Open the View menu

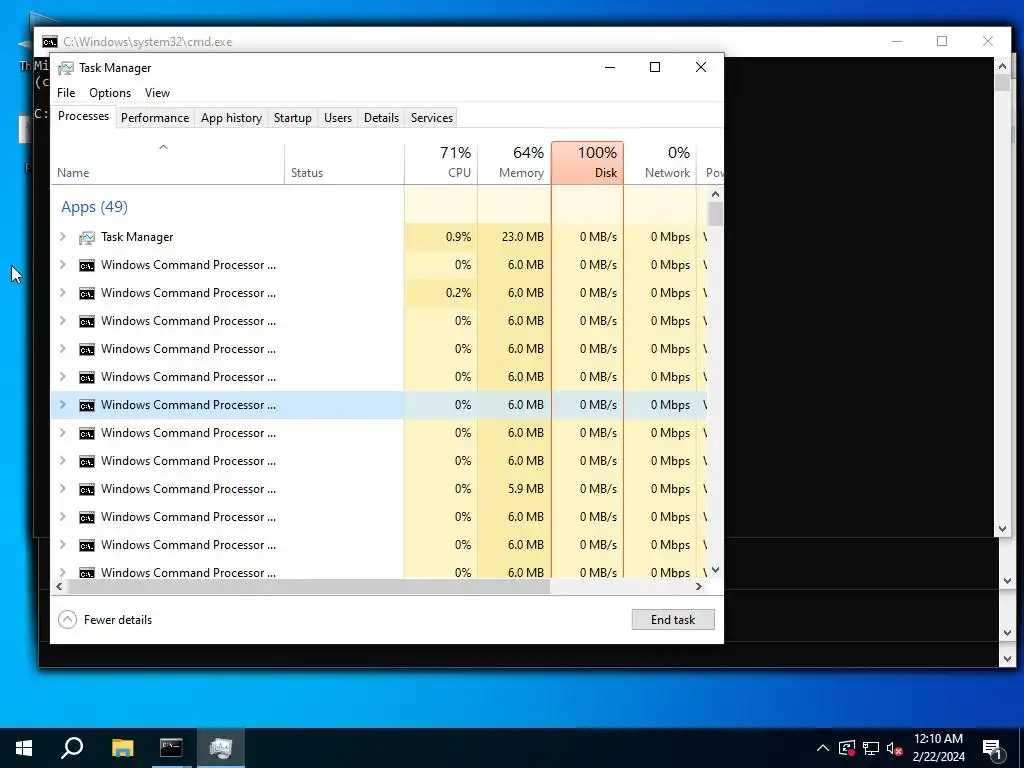pyautogui.click(x=157, y=93)
